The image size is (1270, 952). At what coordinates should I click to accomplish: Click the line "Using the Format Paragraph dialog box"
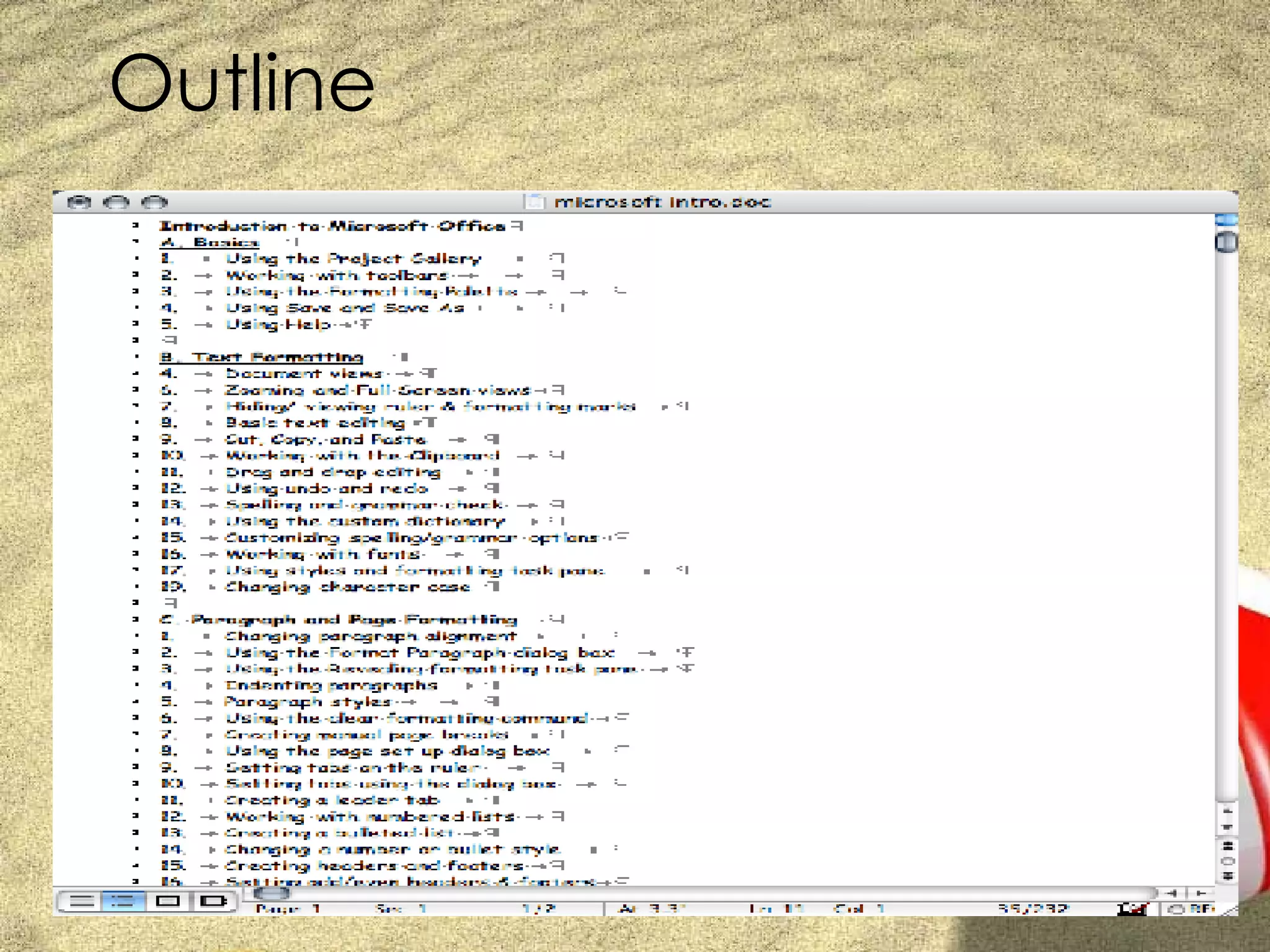[x=420, y=653]
